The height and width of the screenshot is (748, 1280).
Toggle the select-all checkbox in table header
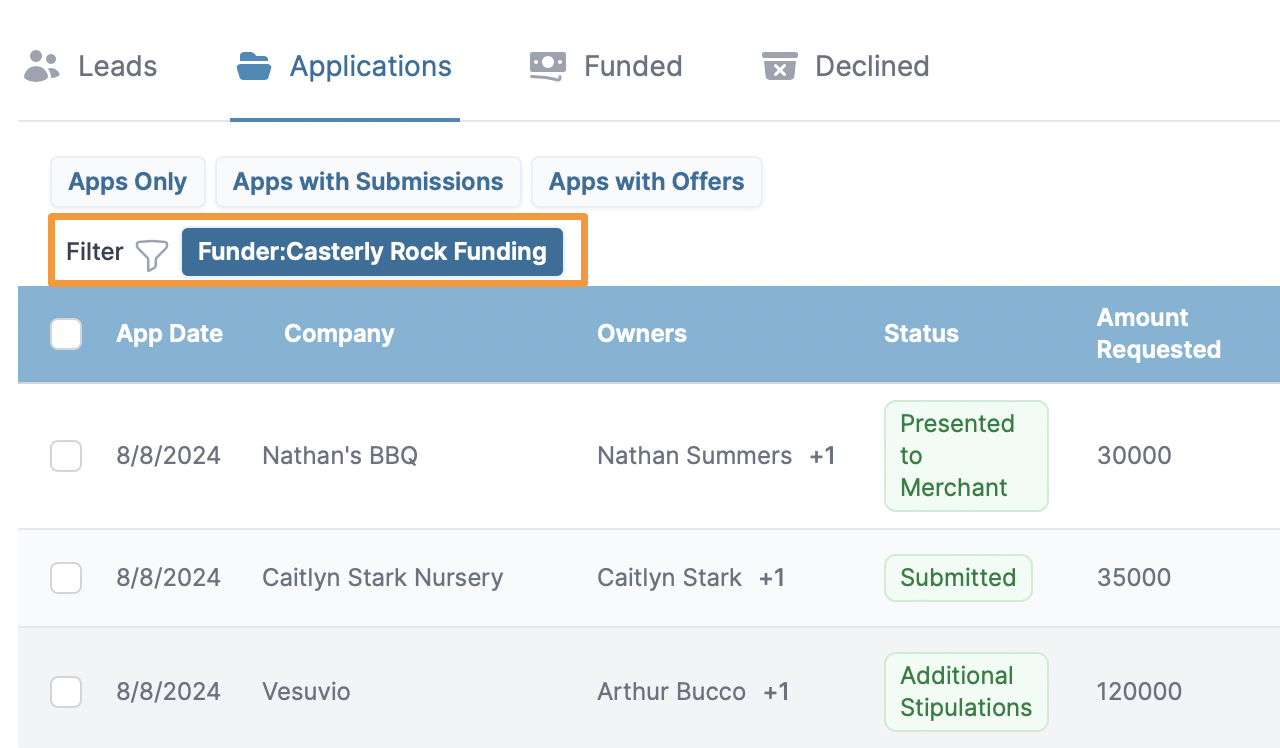click(66, 334)
